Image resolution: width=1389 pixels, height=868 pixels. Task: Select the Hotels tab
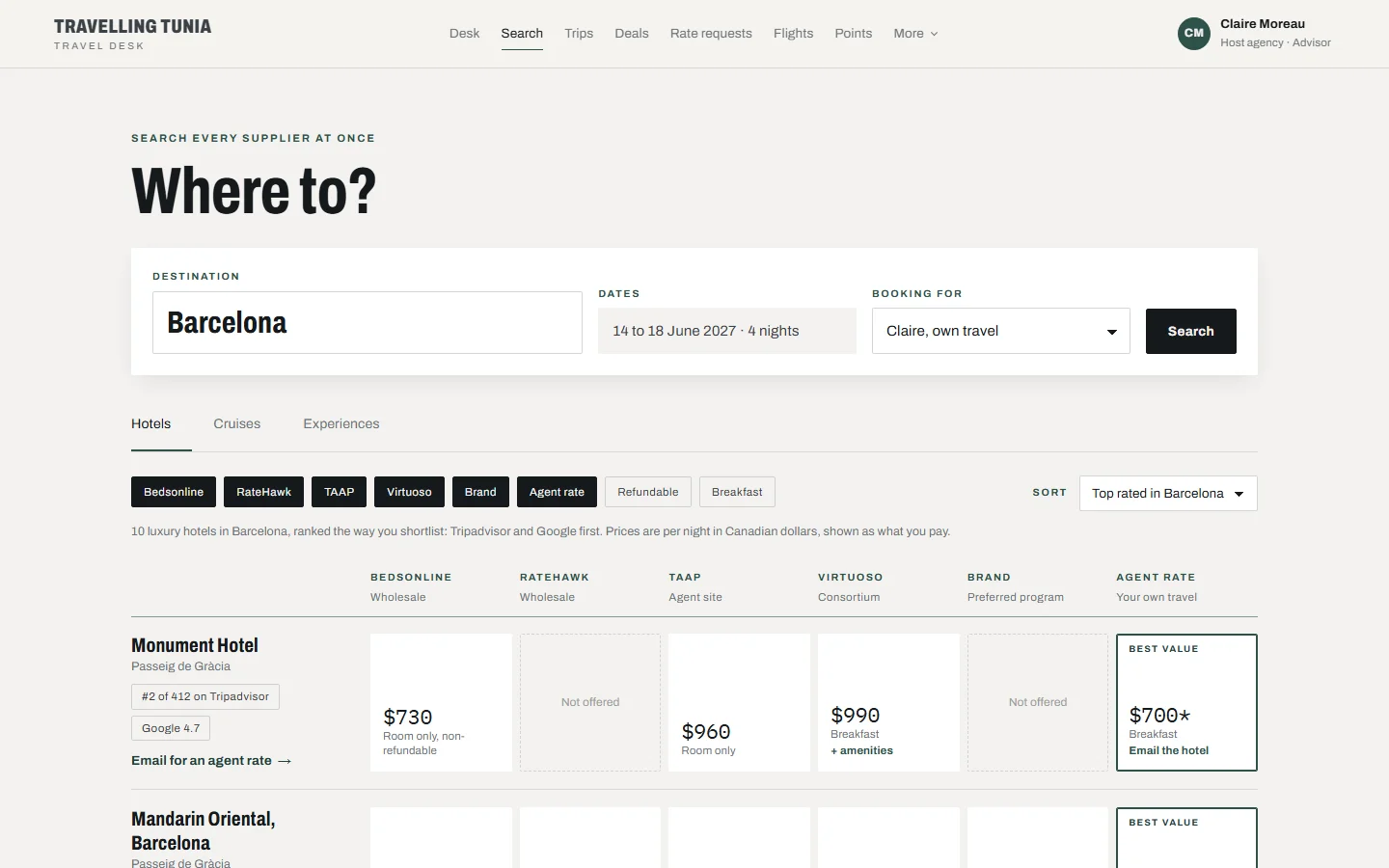tap(151, 423)
